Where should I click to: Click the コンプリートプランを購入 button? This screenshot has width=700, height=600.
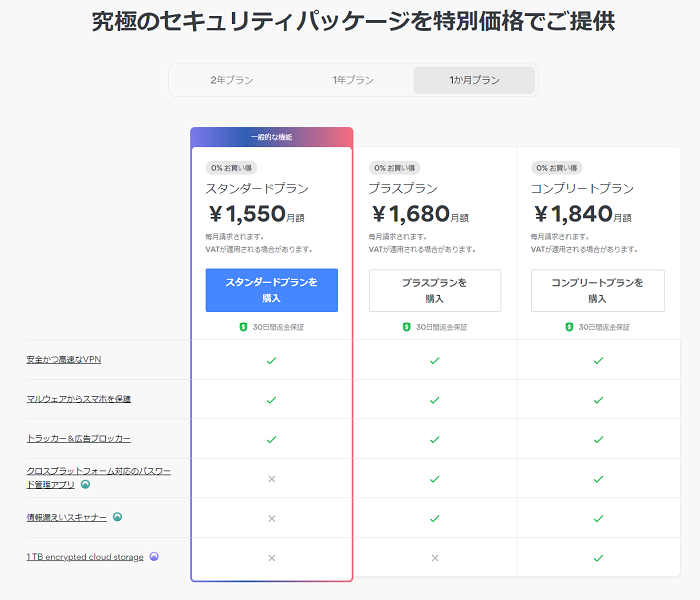pos(597,291)
